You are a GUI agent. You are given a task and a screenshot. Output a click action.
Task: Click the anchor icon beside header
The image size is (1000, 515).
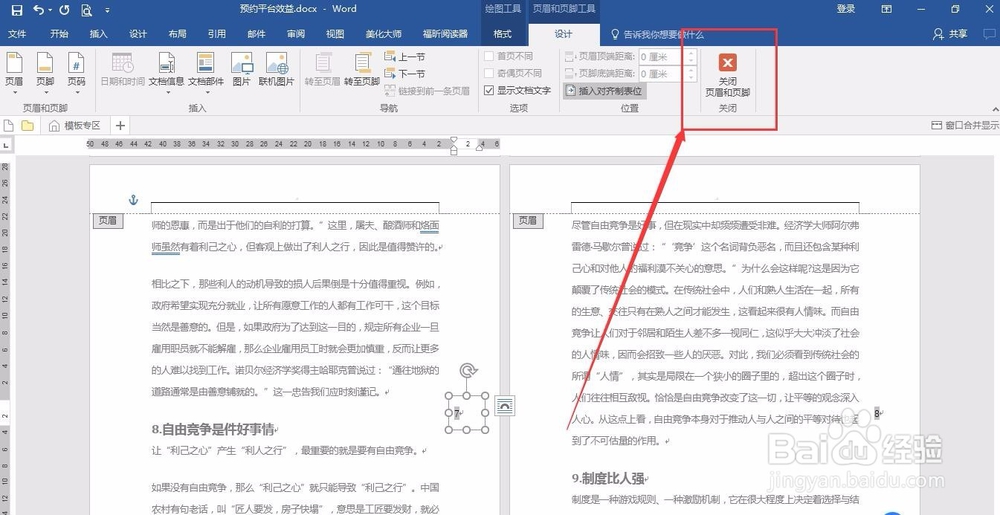(133, 200)
